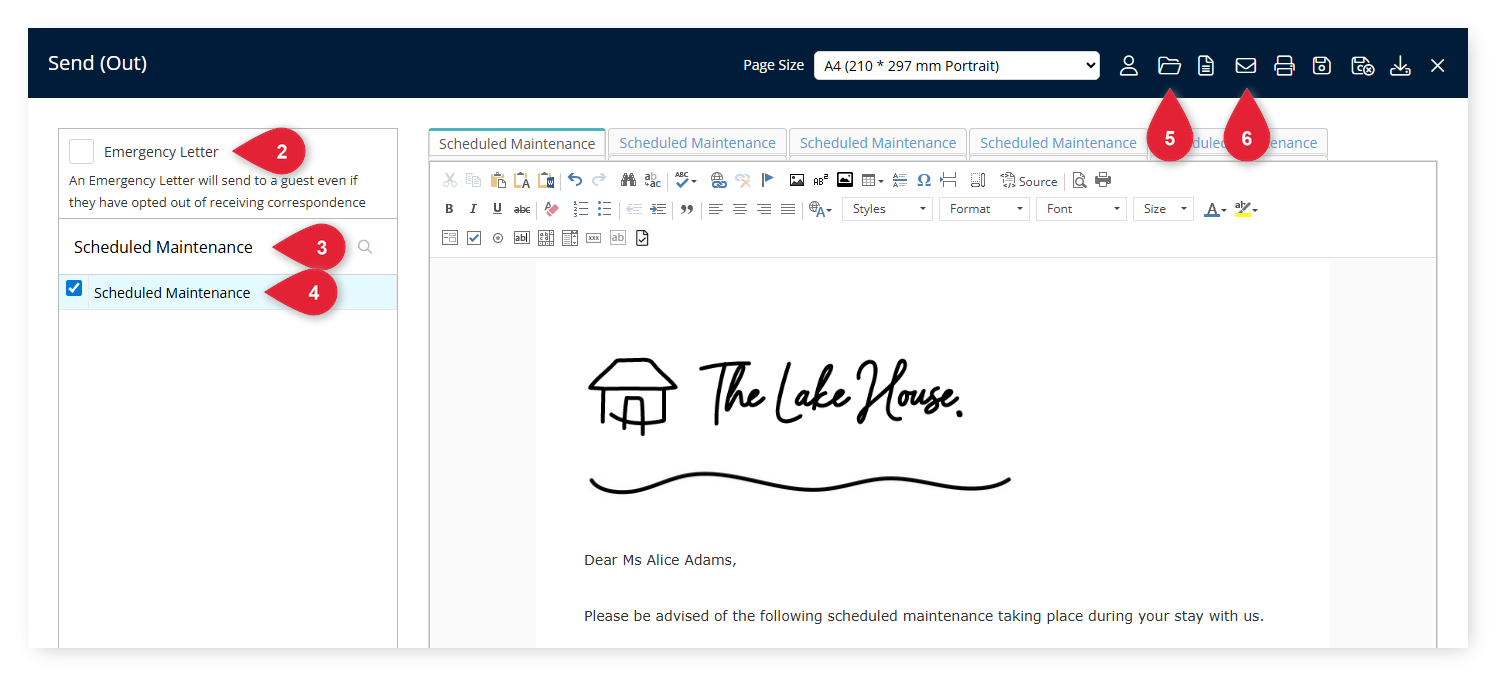
Task: Open the font Size dropdown
Action: tap(1163, 209)
